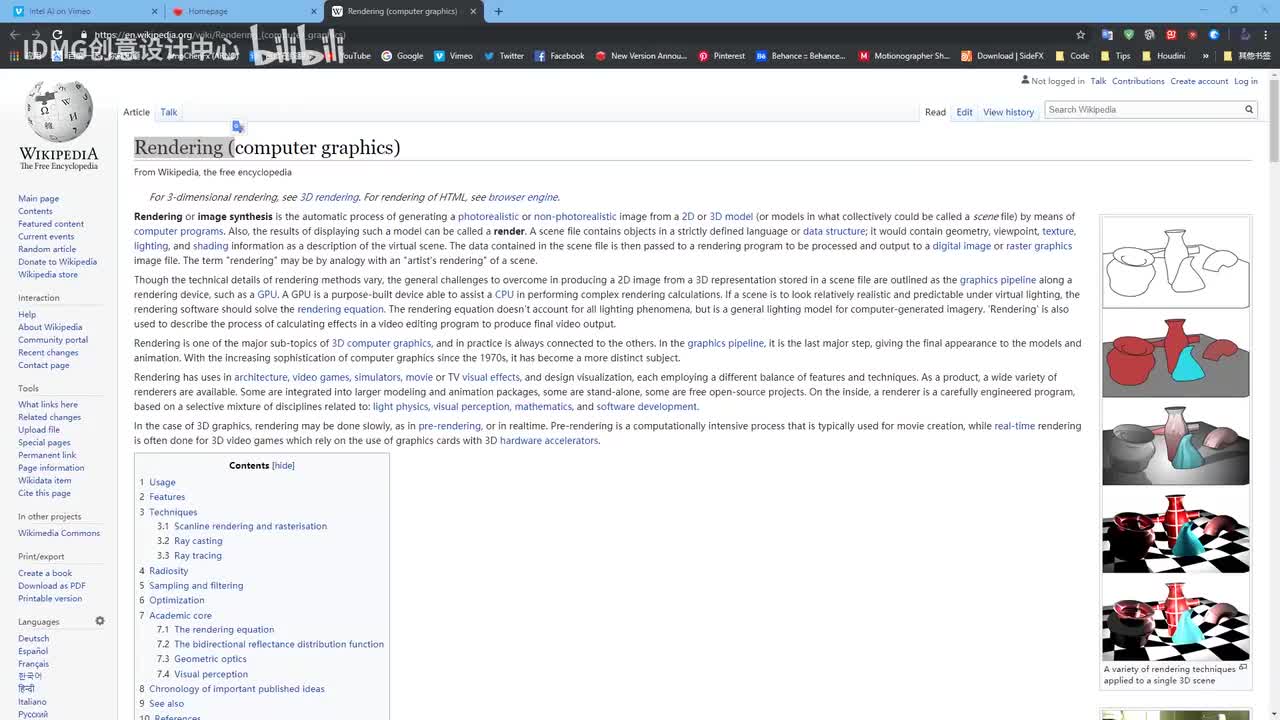Open the Contributions link

tap(1138, 81)
